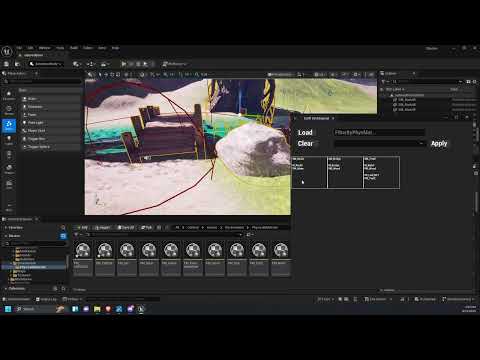Click the Save level toolbar icon
This screenshot has width=480, height=360.
pos(6,64)
